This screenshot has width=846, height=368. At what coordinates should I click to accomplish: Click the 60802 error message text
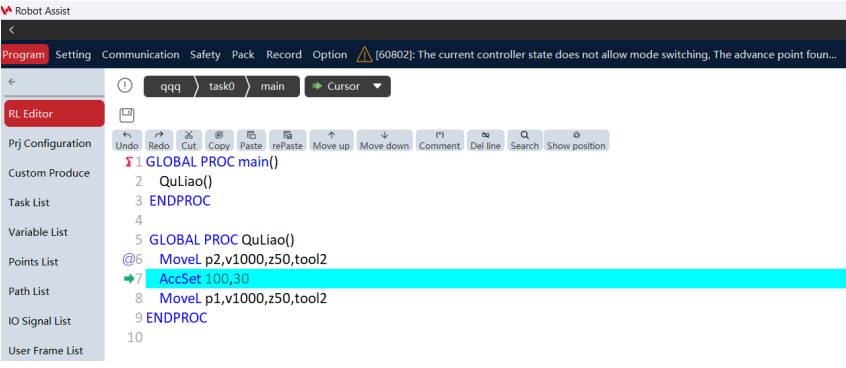pyautogui.click(x=606, y=54)
